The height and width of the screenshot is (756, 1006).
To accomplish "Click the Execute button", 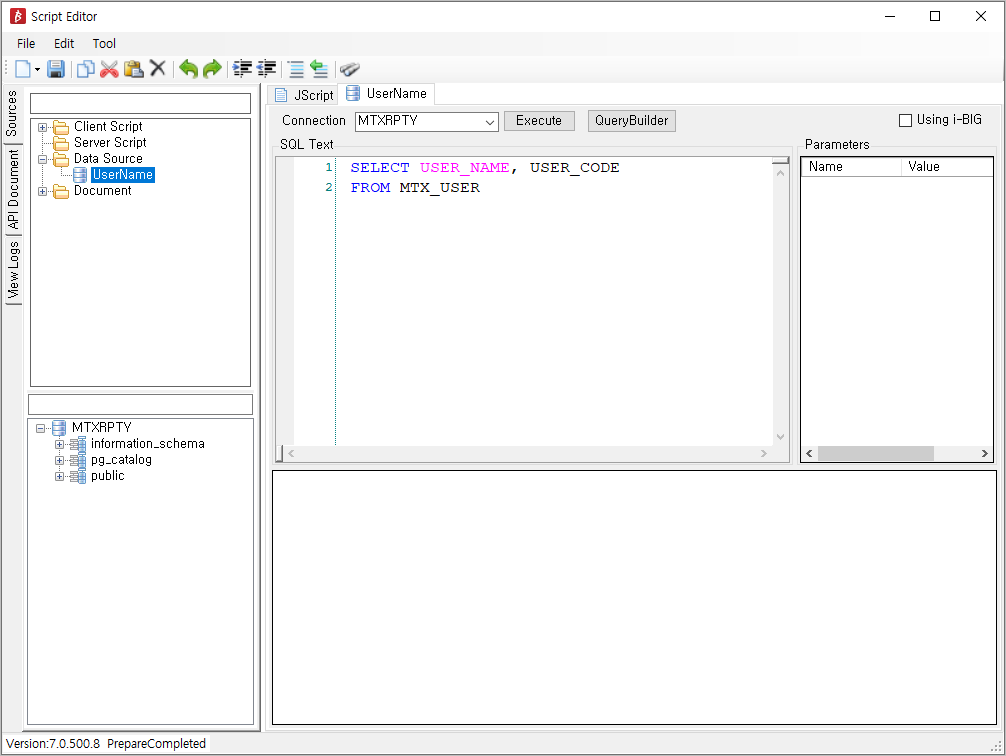I will click(x=539, y=121).
